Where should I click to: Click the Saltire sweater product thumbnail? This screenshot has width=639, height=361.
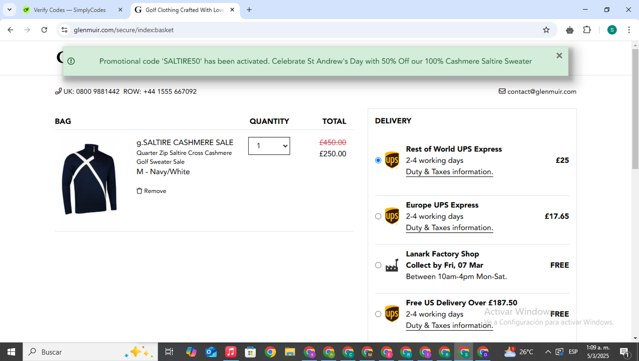coord(89,179)
